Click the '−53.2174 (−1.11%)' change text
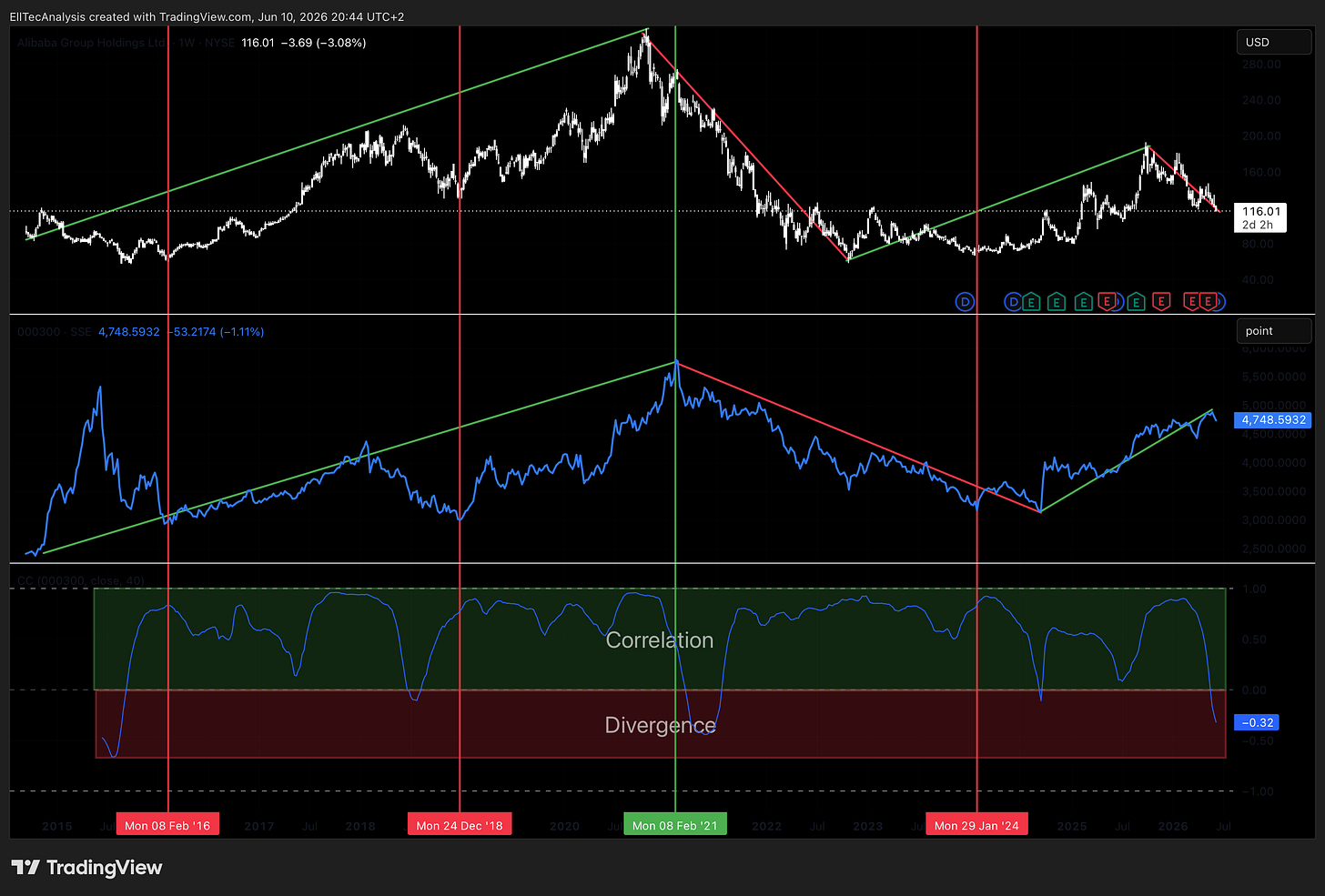Image resolution: width=1325 pixels, height=896 pixels. (218, 332)
